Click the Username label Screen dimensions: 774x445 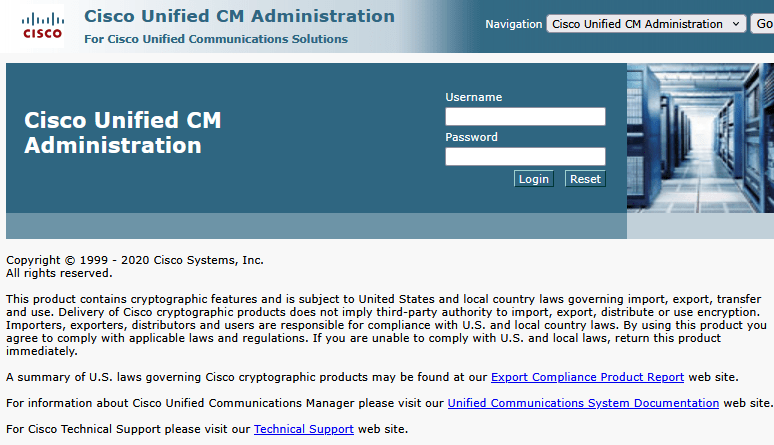click(474, 97)
